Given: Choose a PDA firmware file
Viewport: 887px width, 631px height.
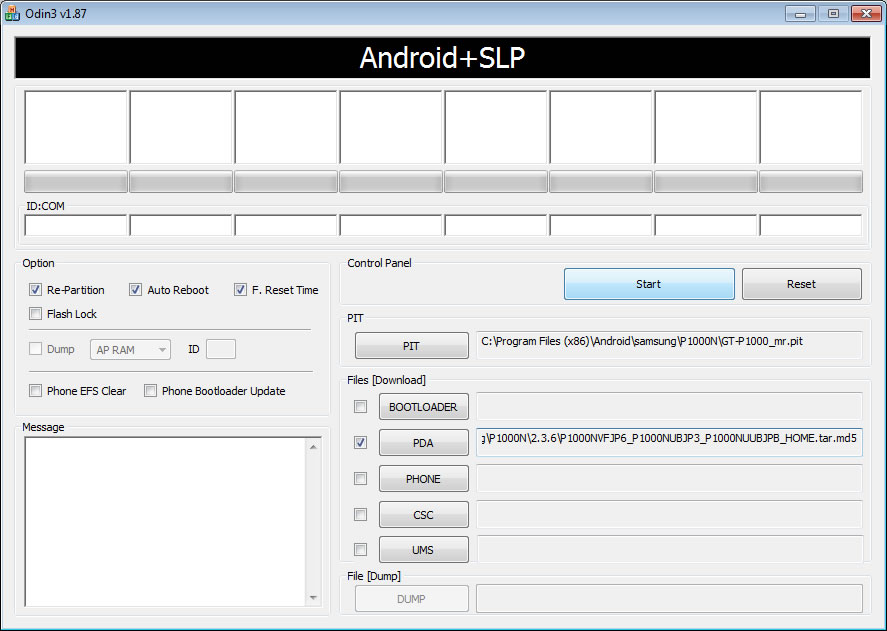Looking at the screenshot, I should (424, 443).
